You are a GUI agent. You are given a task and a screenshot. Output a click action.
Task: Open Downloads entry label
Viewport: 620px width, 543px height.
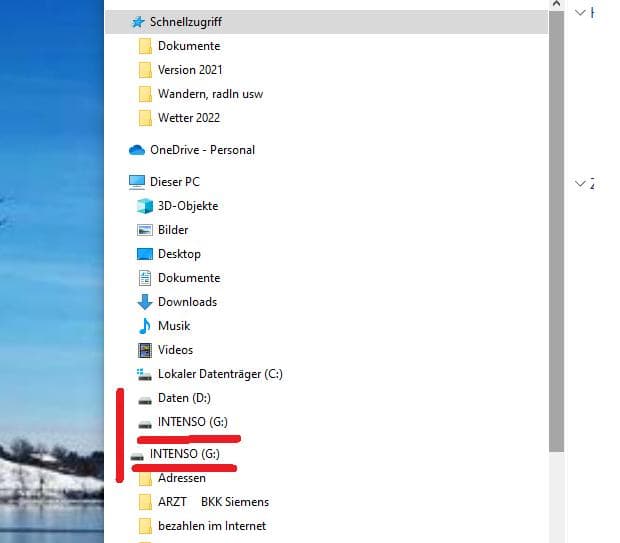point(187,302)
